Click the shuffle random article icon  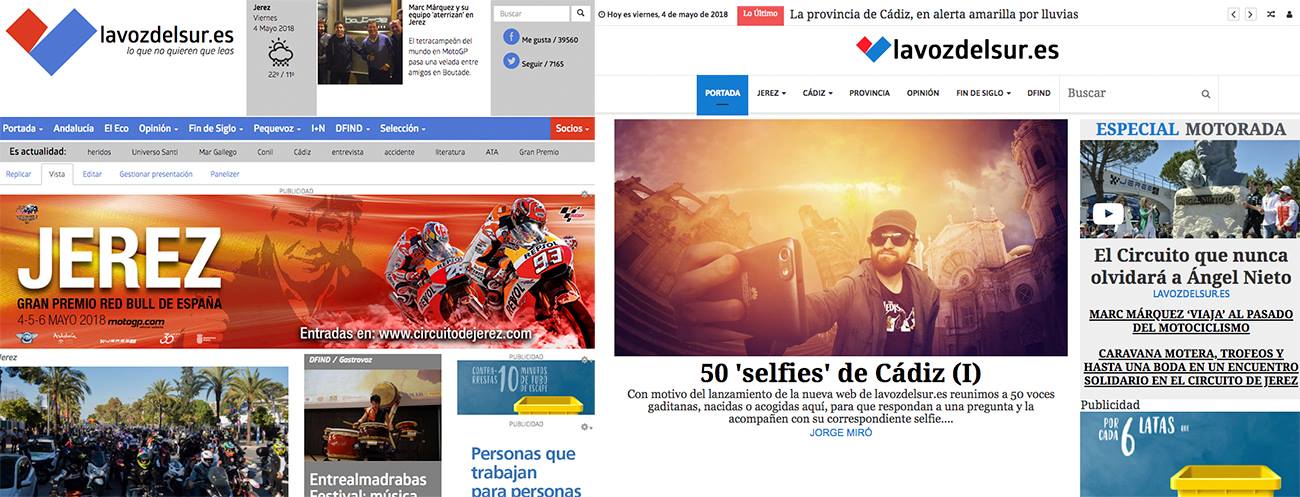point(1271,14)
